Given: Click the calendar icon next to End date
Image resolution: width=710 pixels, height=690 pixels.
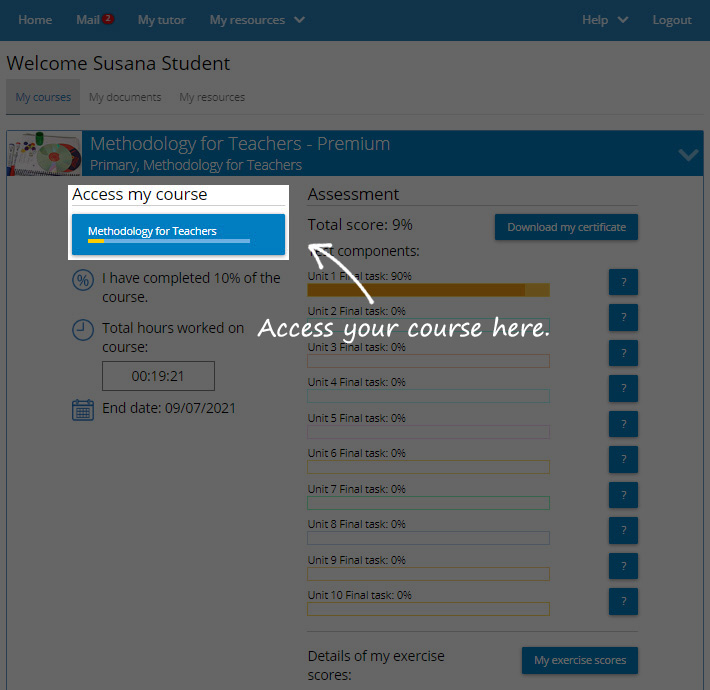Looking at the screenshot, I should [x=82, y=409].
